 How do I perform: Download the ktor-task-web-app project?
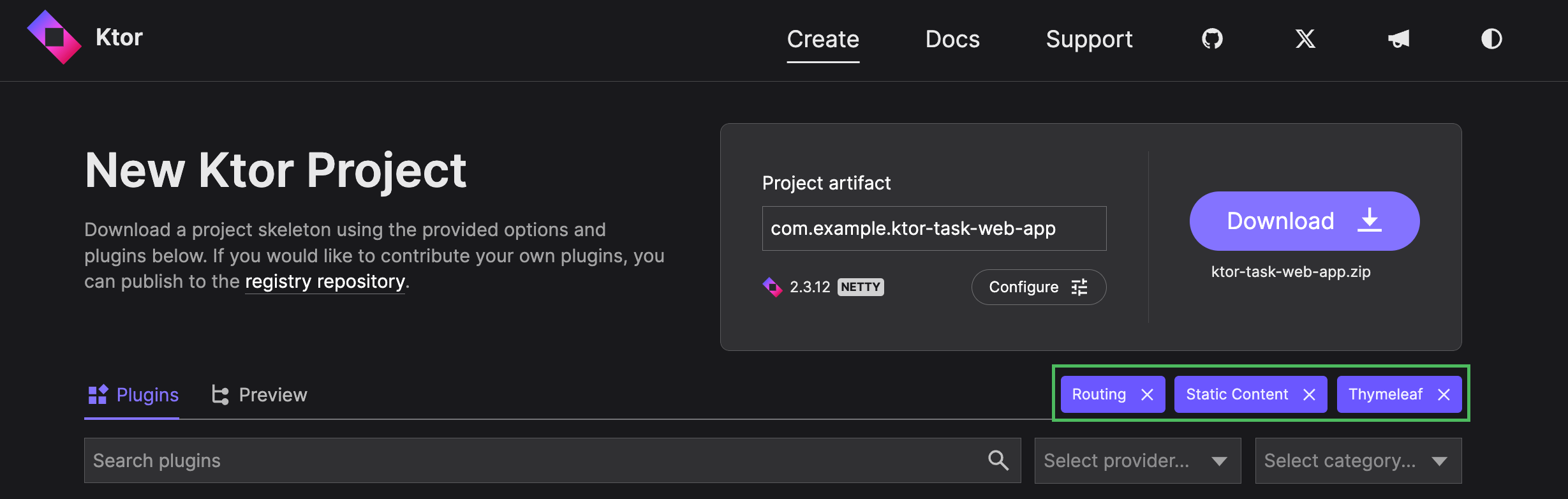tap(1304, 221)
